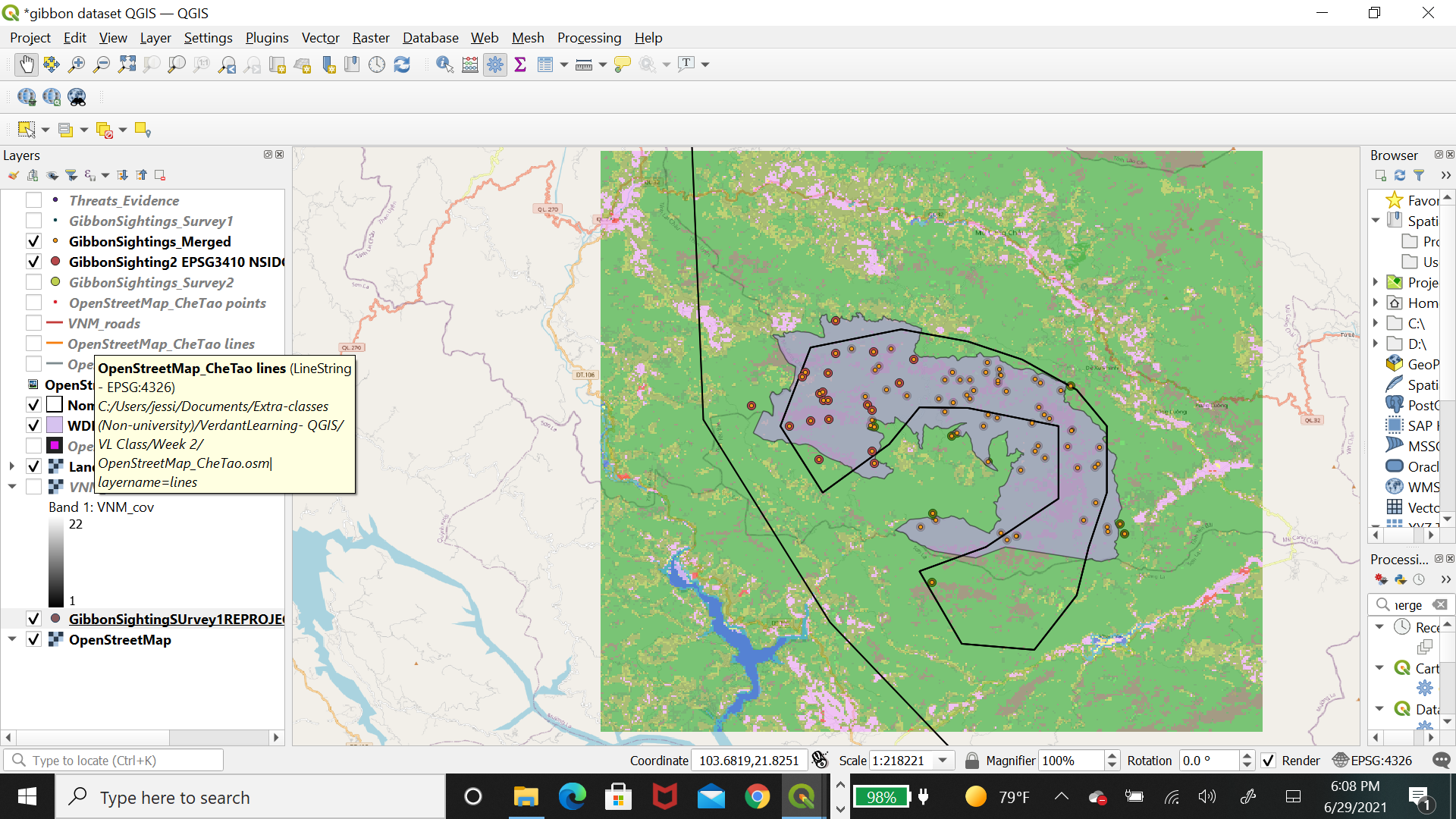
Task: Click Expand All icon in Layers panel
Action: point(123,175)
